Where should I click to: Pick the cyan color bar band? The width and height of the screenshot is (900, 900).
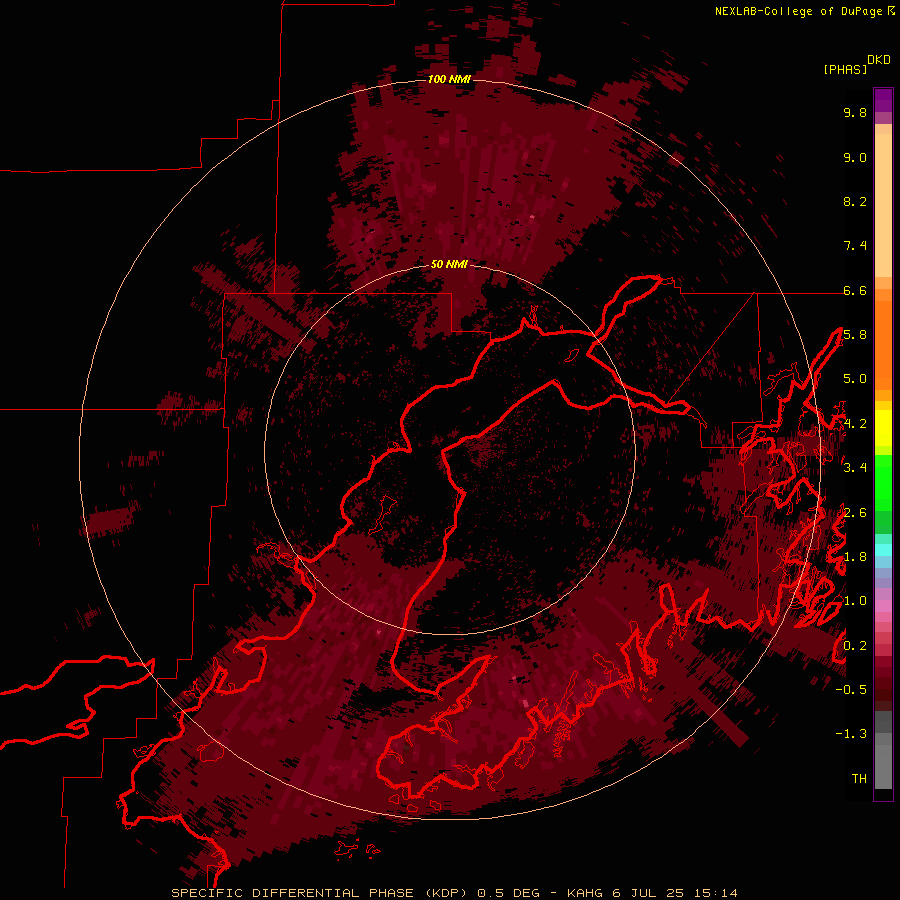click(883, 549)
